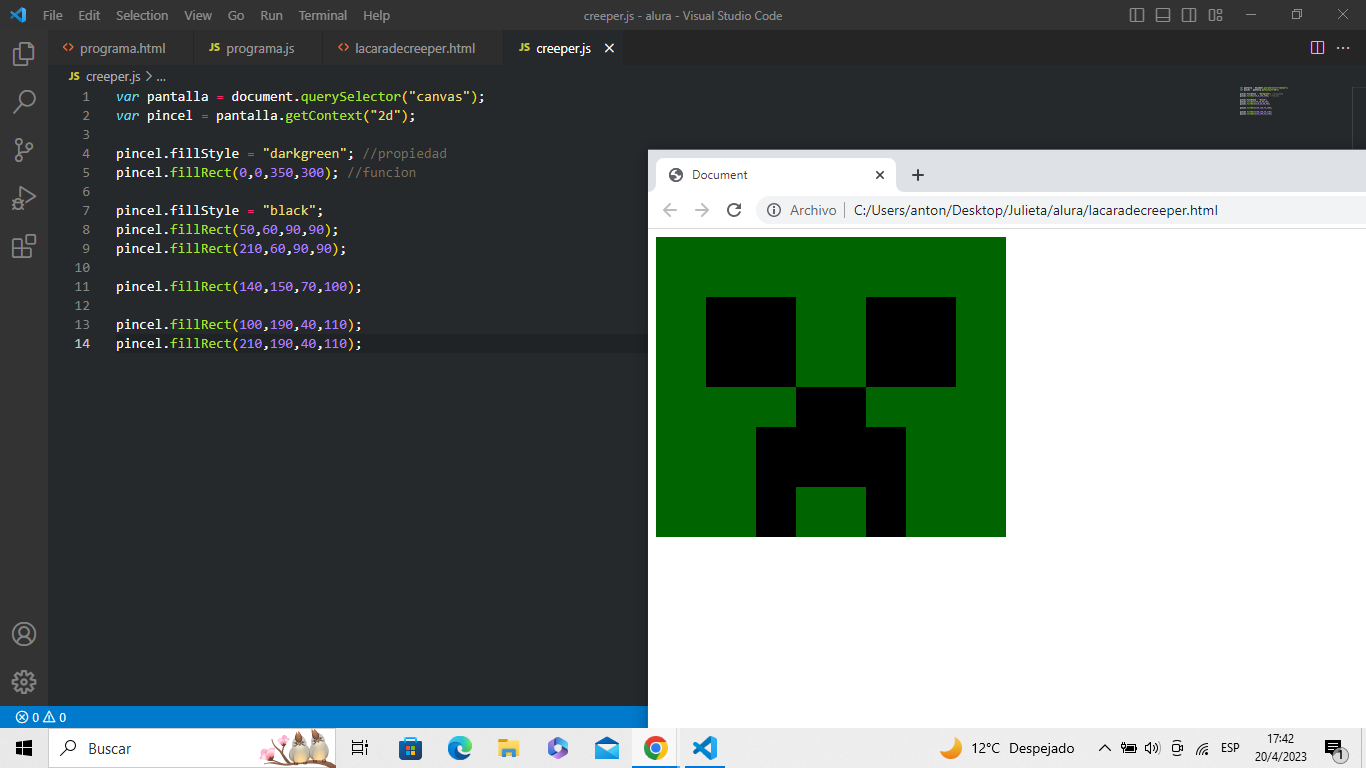1366x768 pixels.
Task: Open the Edit menu
Action: pos(89,15)
